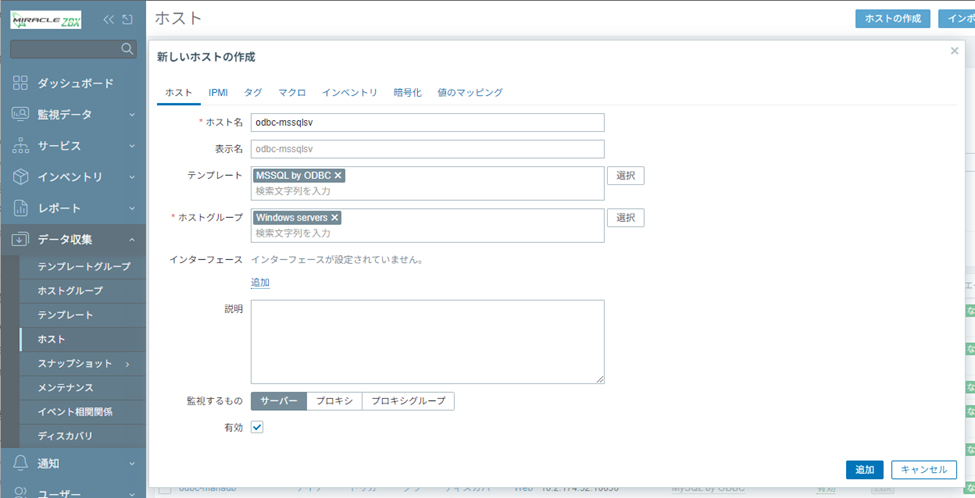Screen dimensions: 975x498
Task: Switch to the IPMI tab
Action: (218, 92)
